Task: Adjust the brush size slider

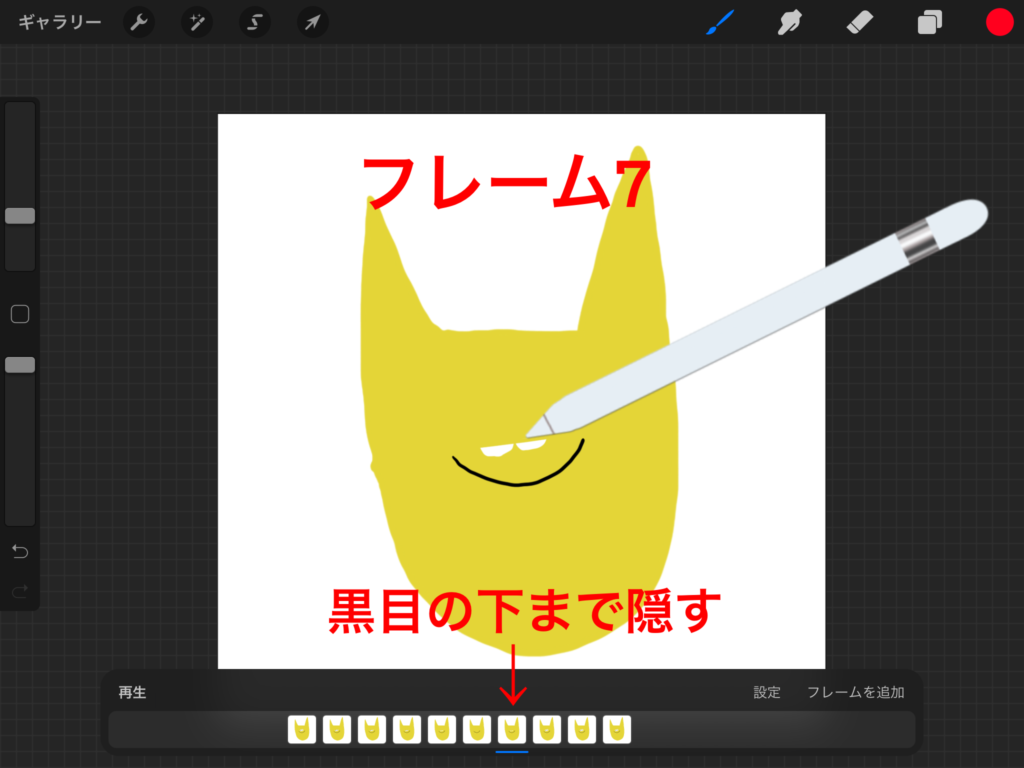Action: (19, 215)
